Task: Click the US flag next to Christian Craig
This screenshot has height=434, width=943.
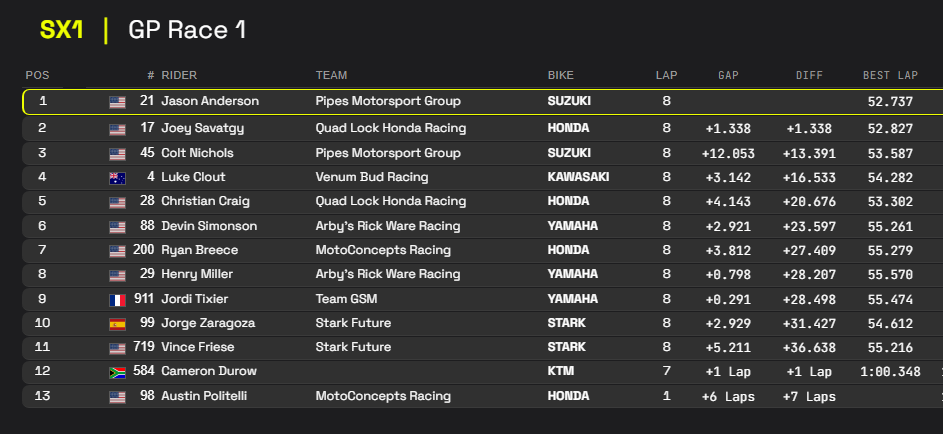Action: [117, 202]
